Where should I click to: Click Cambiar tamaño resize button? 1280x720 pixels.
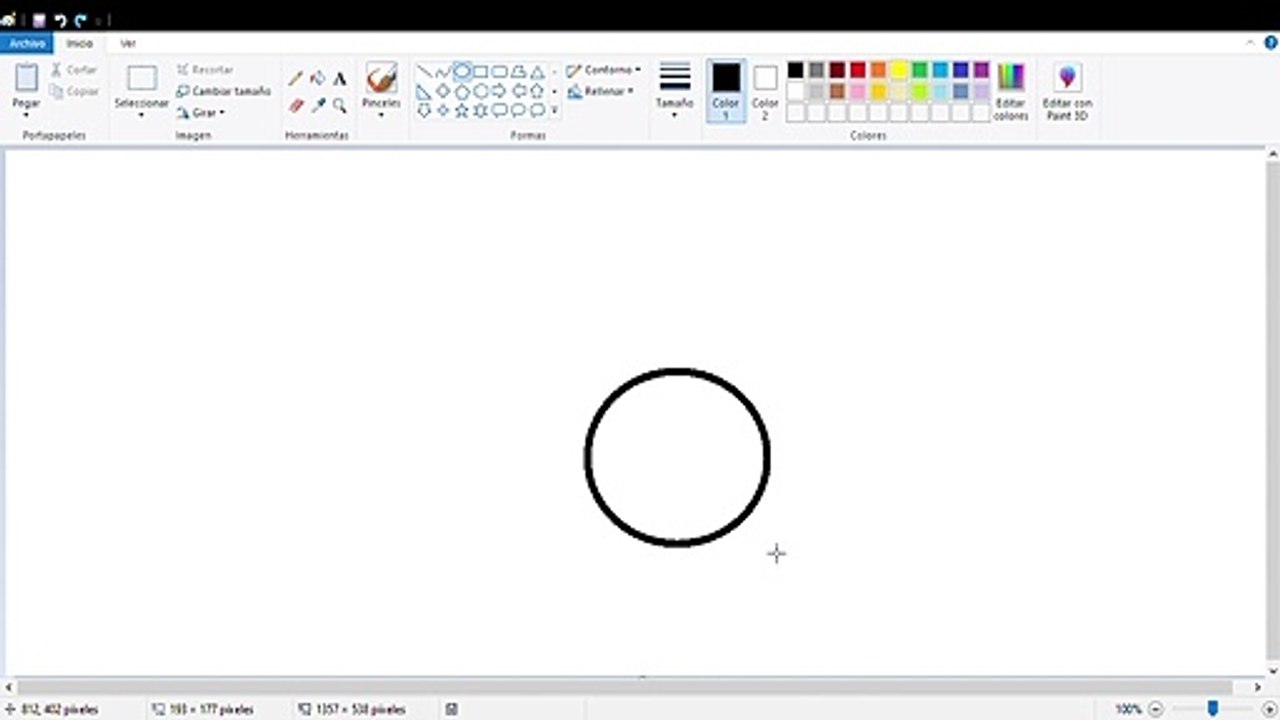point(223,91)
